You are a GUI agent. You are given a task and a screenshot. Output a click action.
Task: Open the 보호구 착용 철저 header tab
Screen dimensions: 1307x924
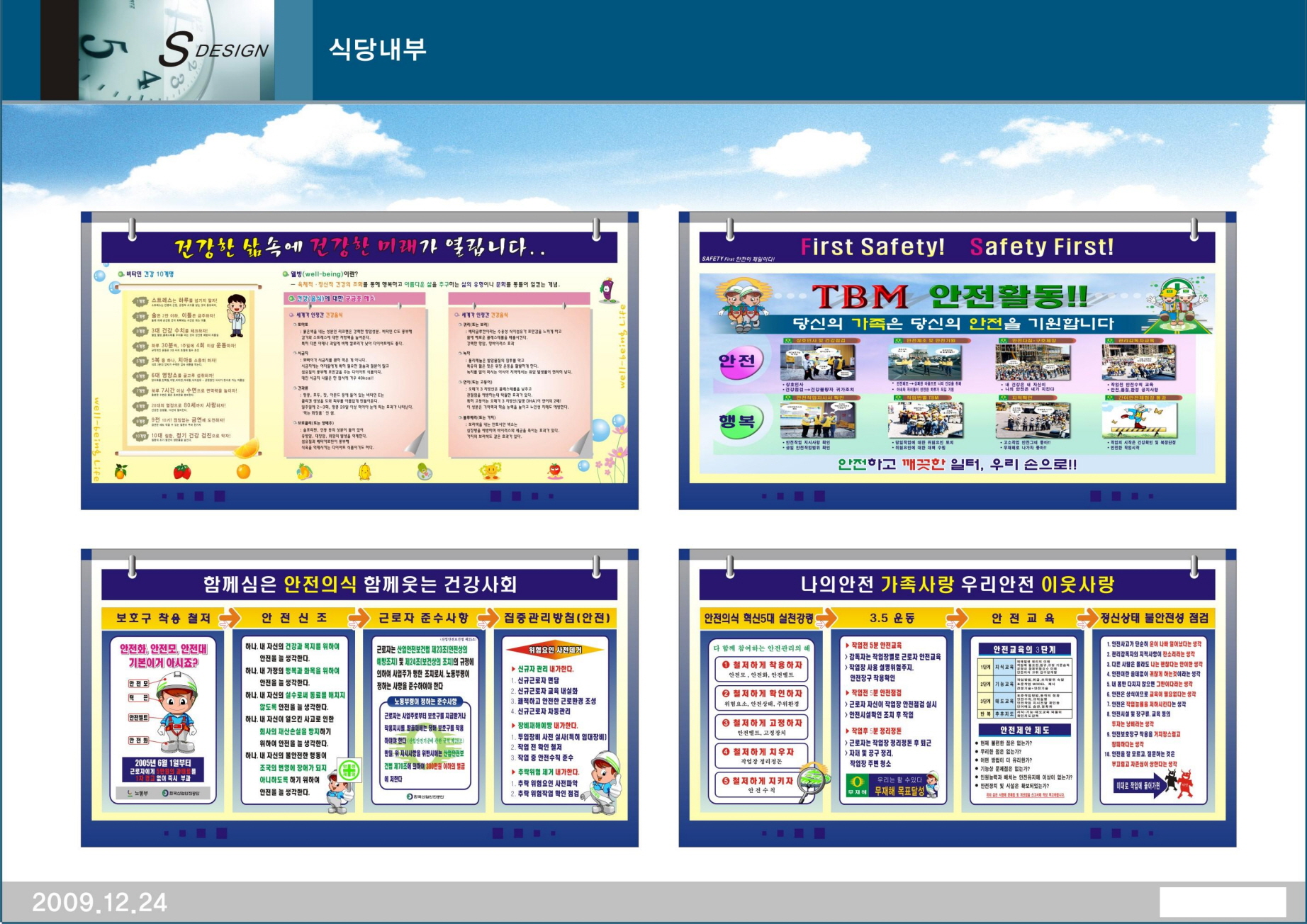[x=163, y=618]
